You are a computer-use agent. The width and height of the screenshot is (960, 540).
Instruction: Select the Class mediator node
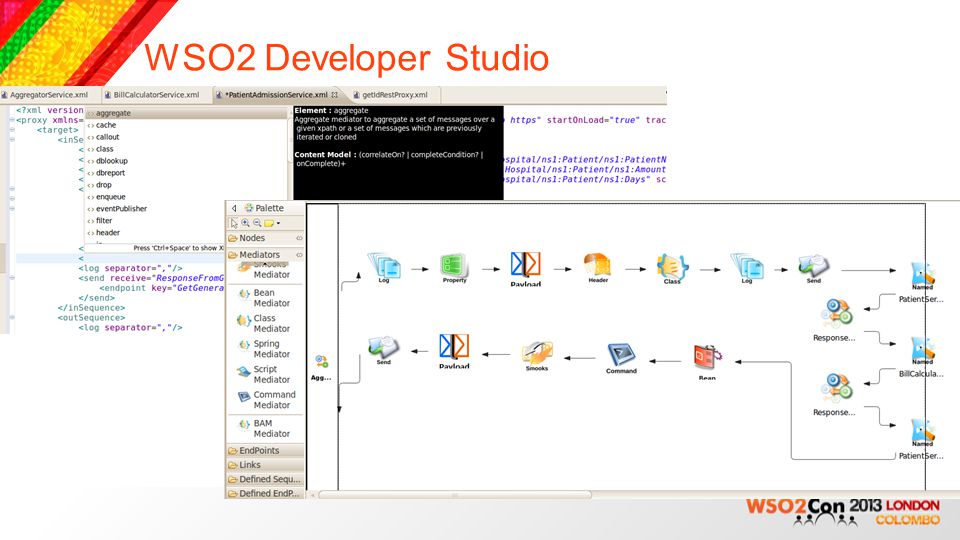[672, 269]
